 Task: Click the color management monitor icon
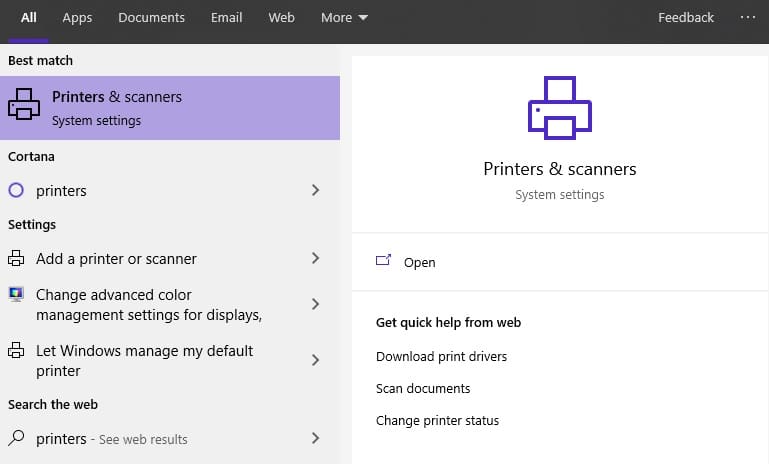pos(16,294)
